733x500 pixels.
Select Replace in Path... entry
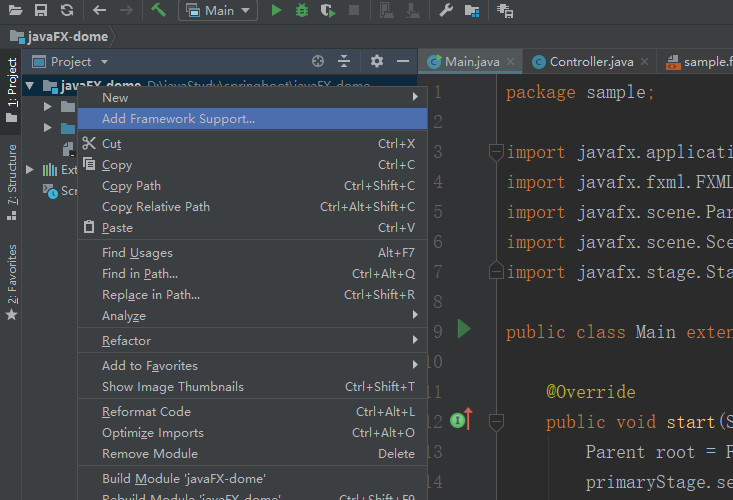252,294
